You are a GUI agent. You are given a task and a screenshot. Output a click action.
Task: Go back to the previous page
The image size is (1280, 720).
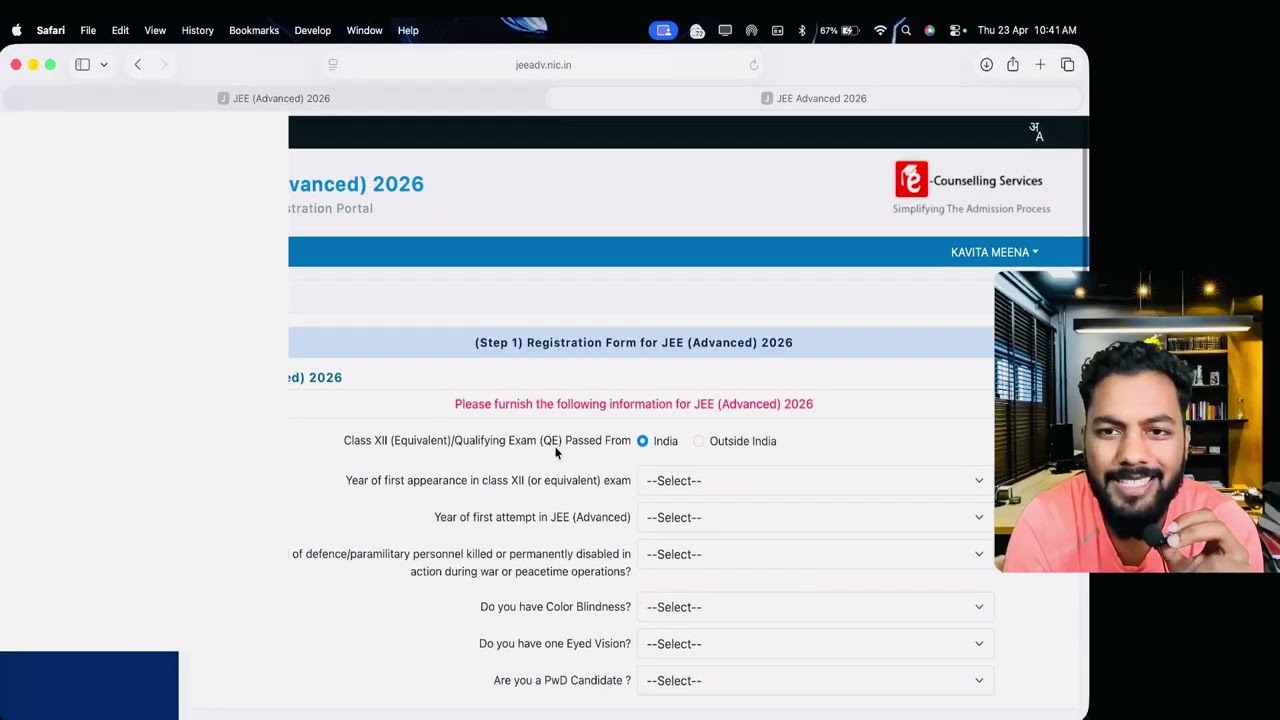pyautogui.click(x=138, y=64)
